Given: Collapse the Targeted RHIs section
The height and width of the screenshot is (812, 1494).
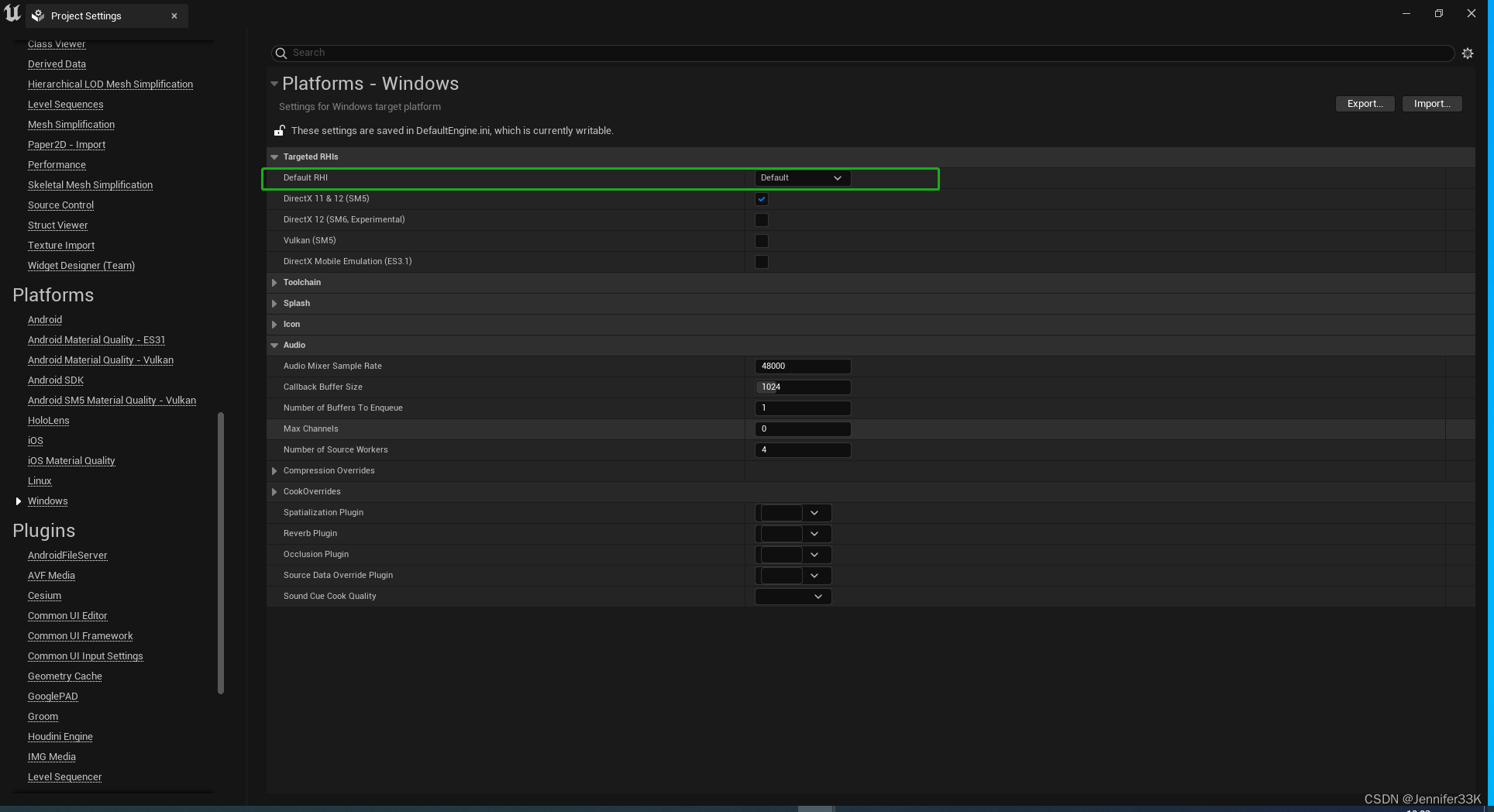Looking at the screenshot, I should 274,157.
